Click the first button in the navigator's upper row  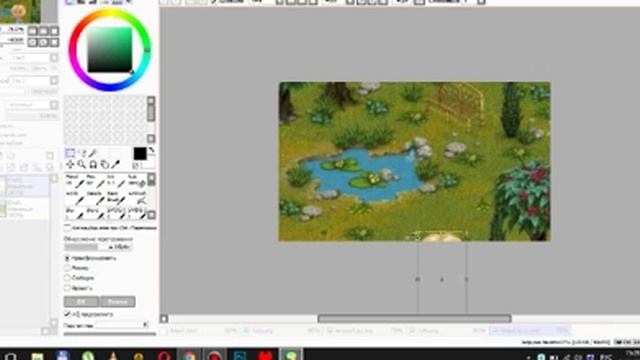33,31
